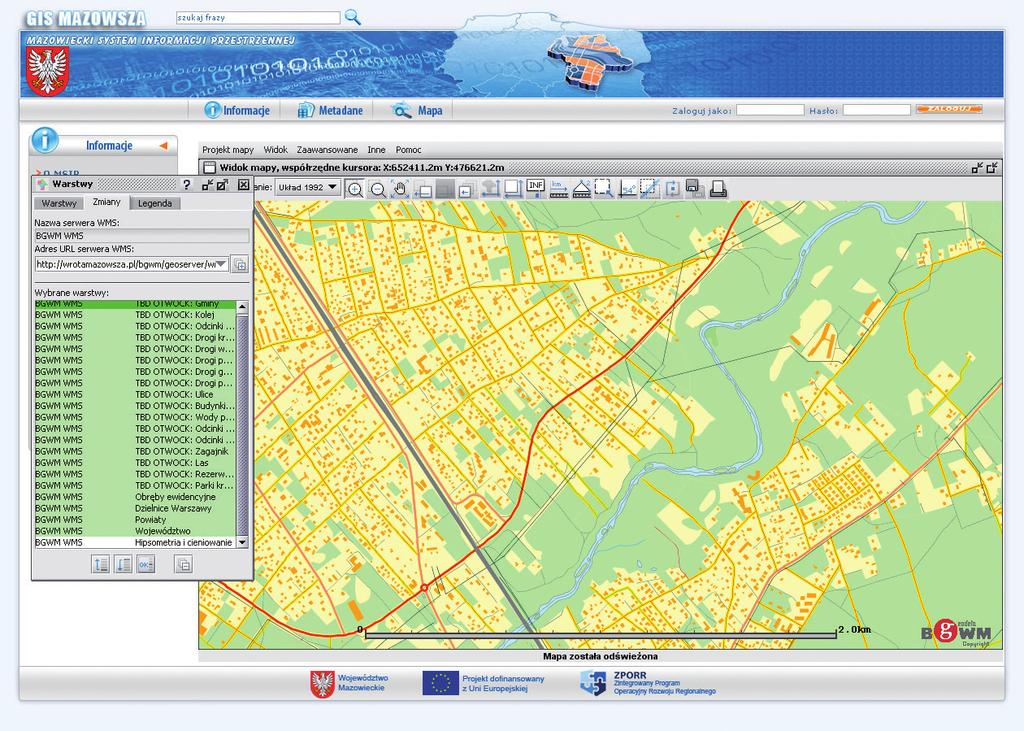This screenshot has height=731, width=1024.
Task: Click the Zaloguj jako username field
Action: (770, 110)
